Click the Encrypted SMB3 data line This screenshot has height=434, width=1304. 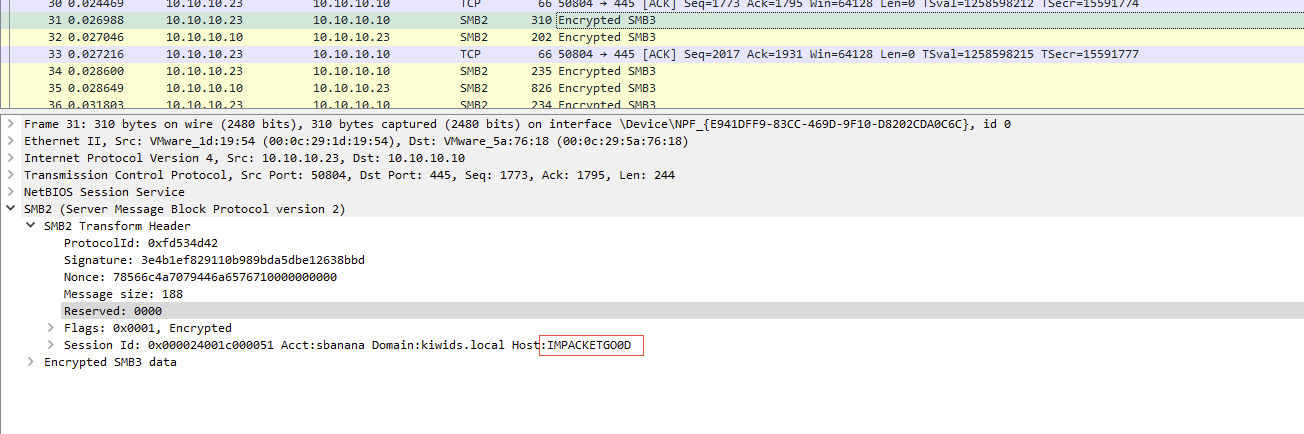click(x=110, y=362)
